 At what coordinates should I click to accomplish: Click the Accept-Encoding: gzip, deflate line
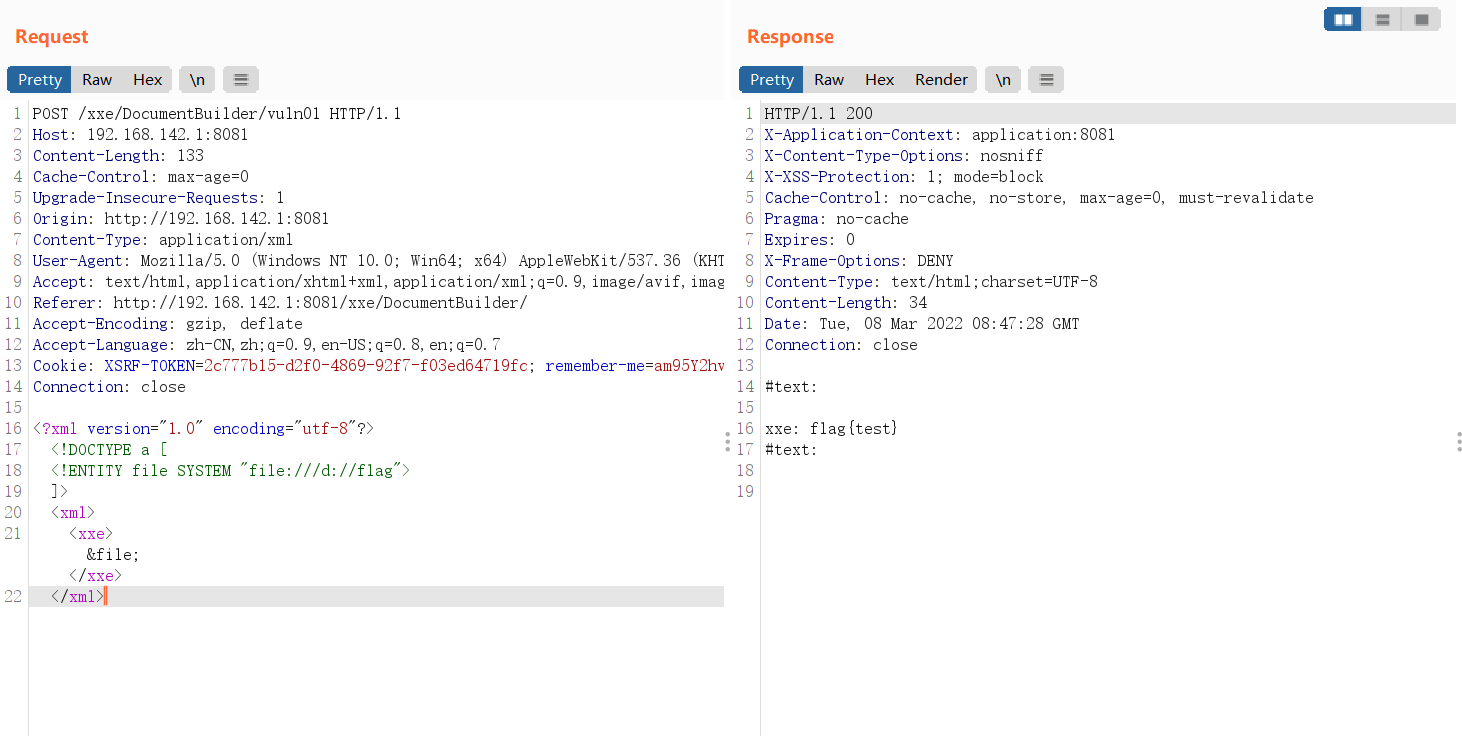168,324
